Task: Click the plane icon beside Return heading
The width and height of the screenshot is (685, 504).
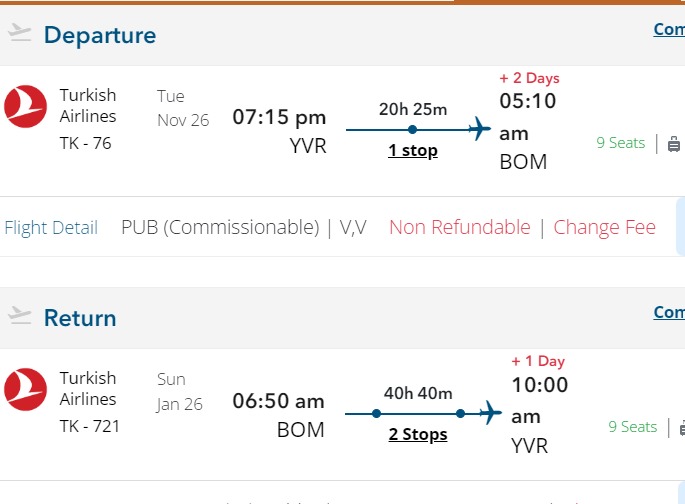Action: (20, 316)
